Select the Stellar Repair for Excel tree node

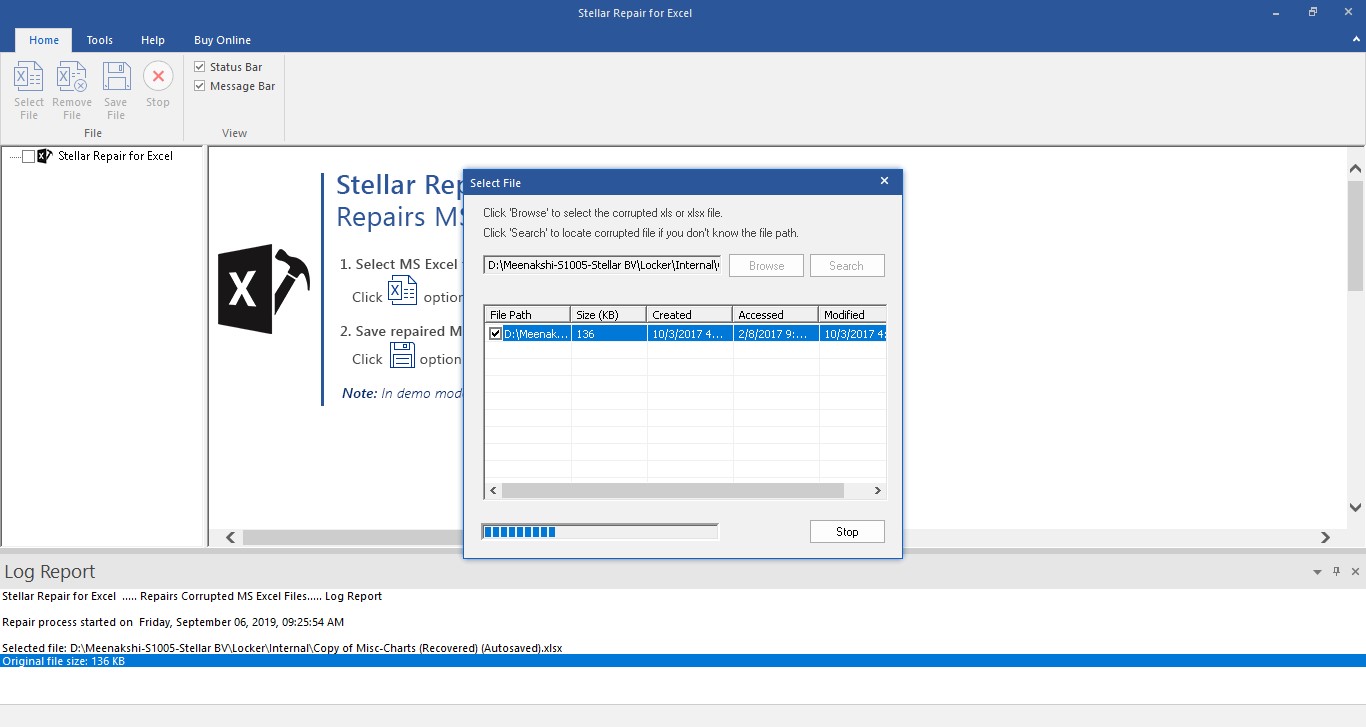tap(115, 156)
